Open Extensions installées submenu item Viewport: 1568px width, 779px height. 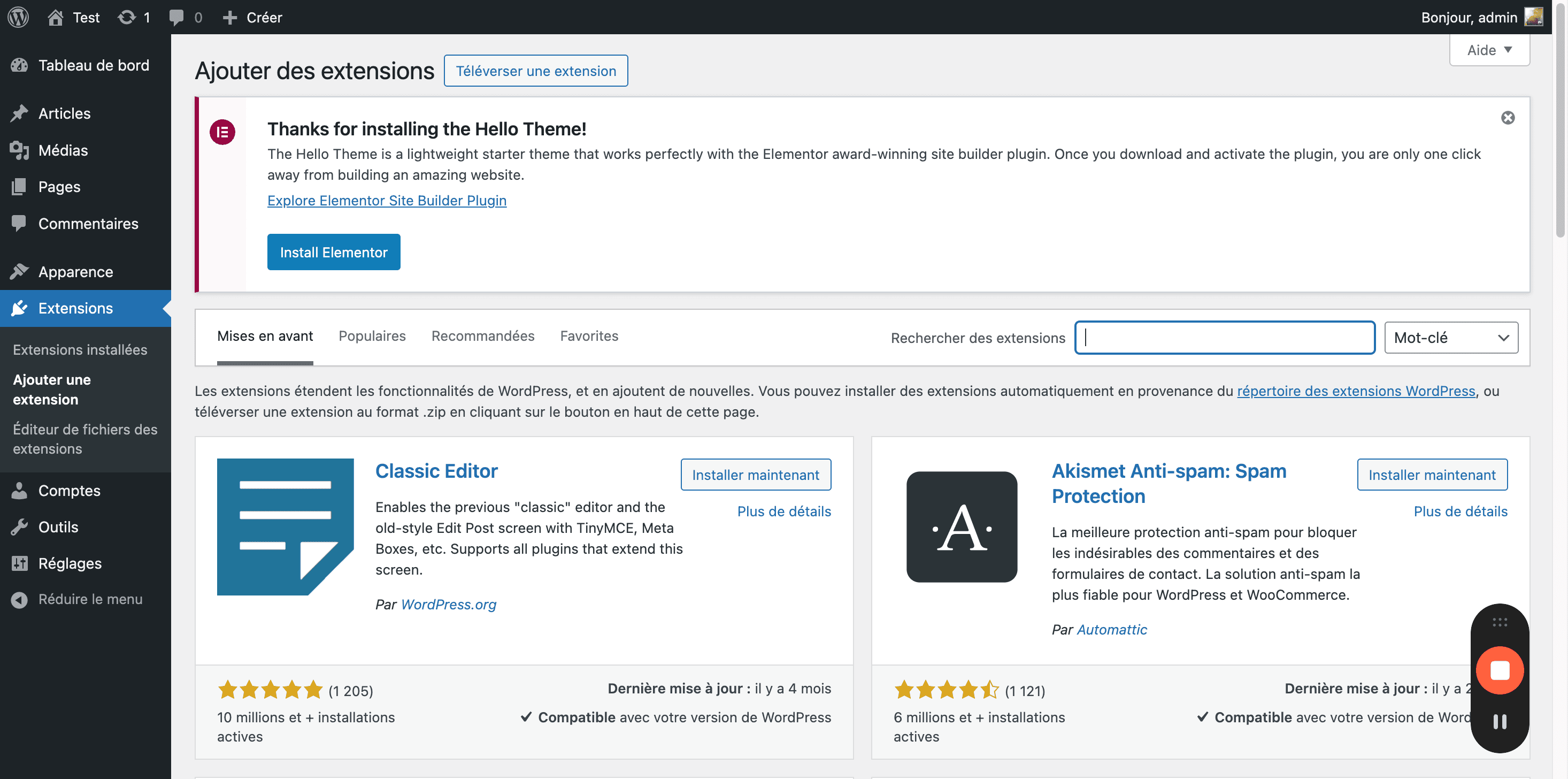[80, 349]
